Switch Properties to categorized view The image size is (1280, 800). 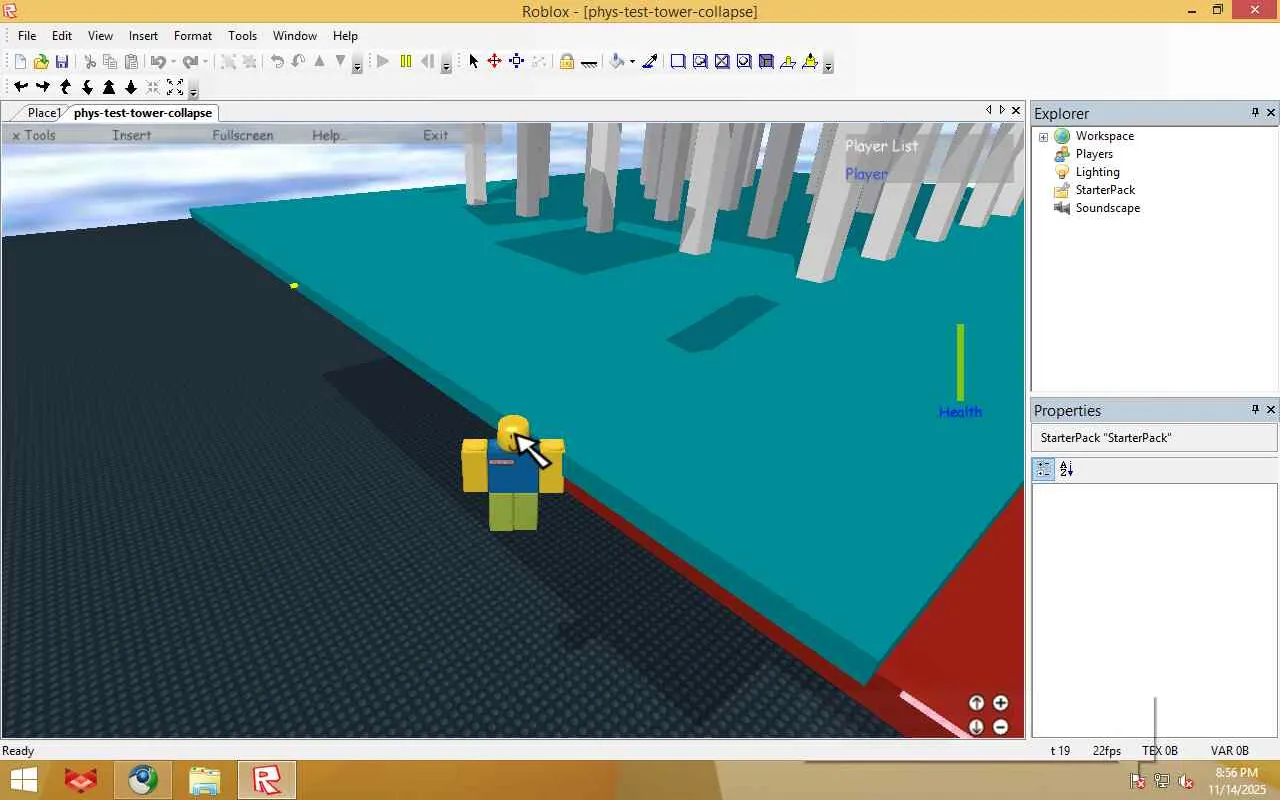coord(1043,469)
